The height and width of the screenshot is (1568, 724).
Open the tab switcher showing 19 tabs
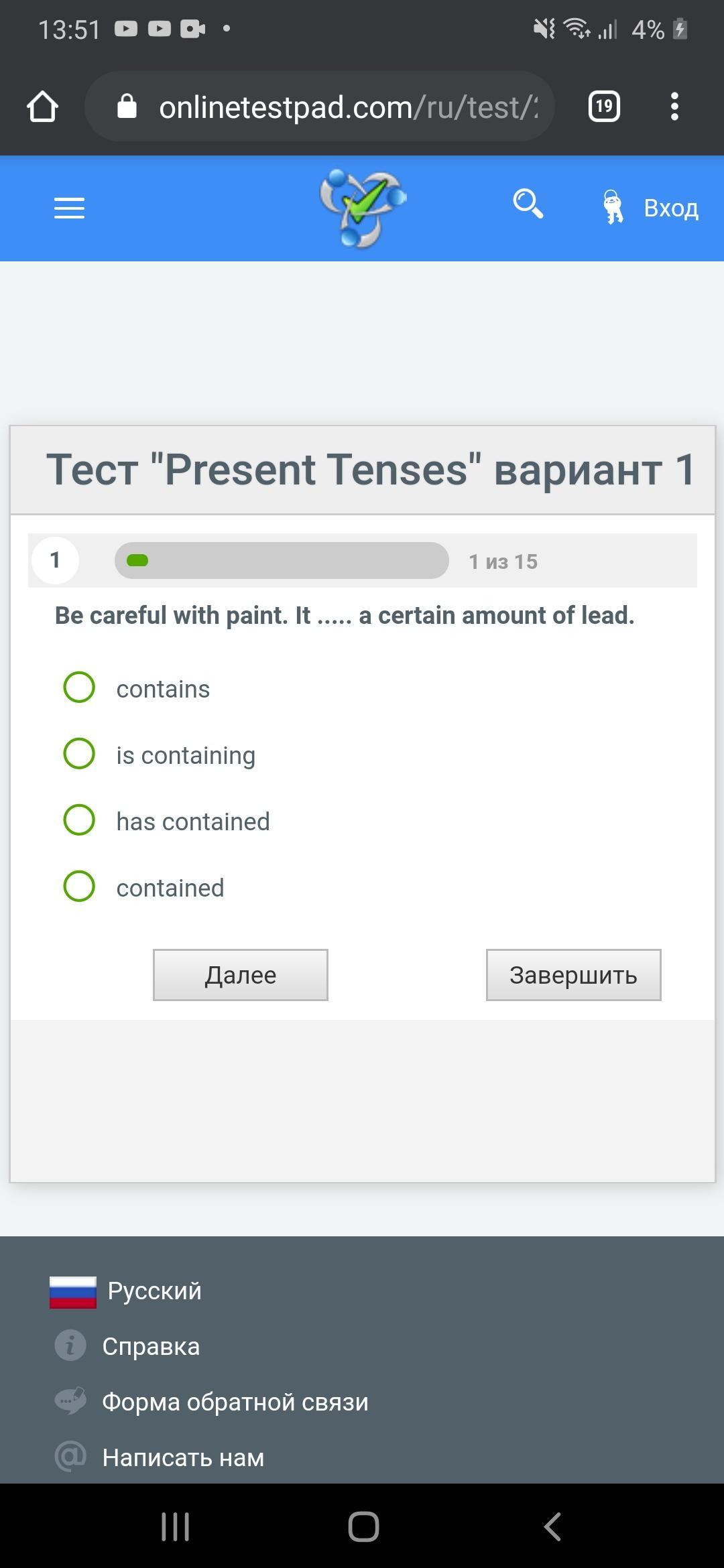click(604, 106)
